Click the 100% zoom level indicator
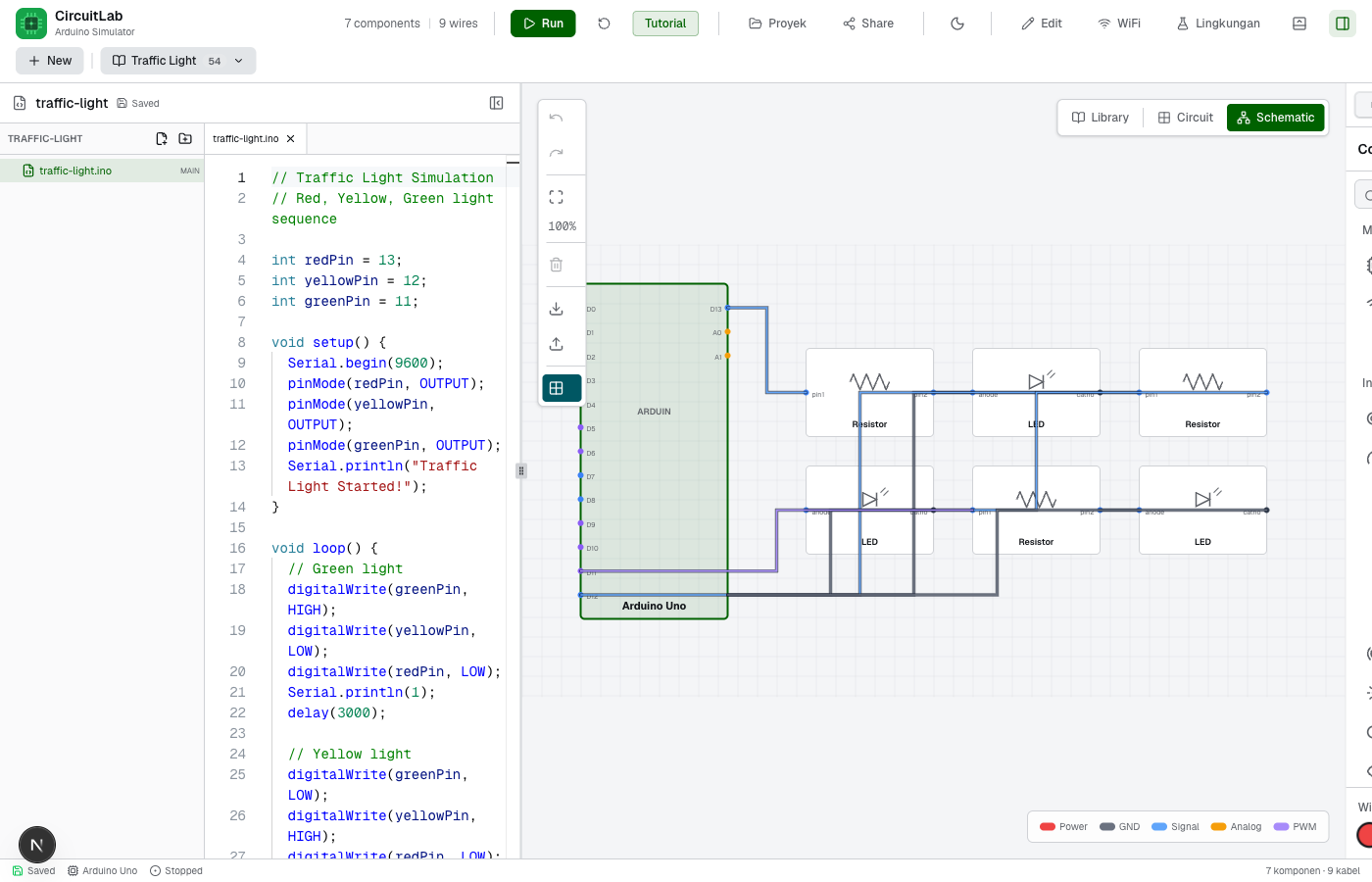The width and height of the screenshot is (1372, 882). click(x=563, y=226)
